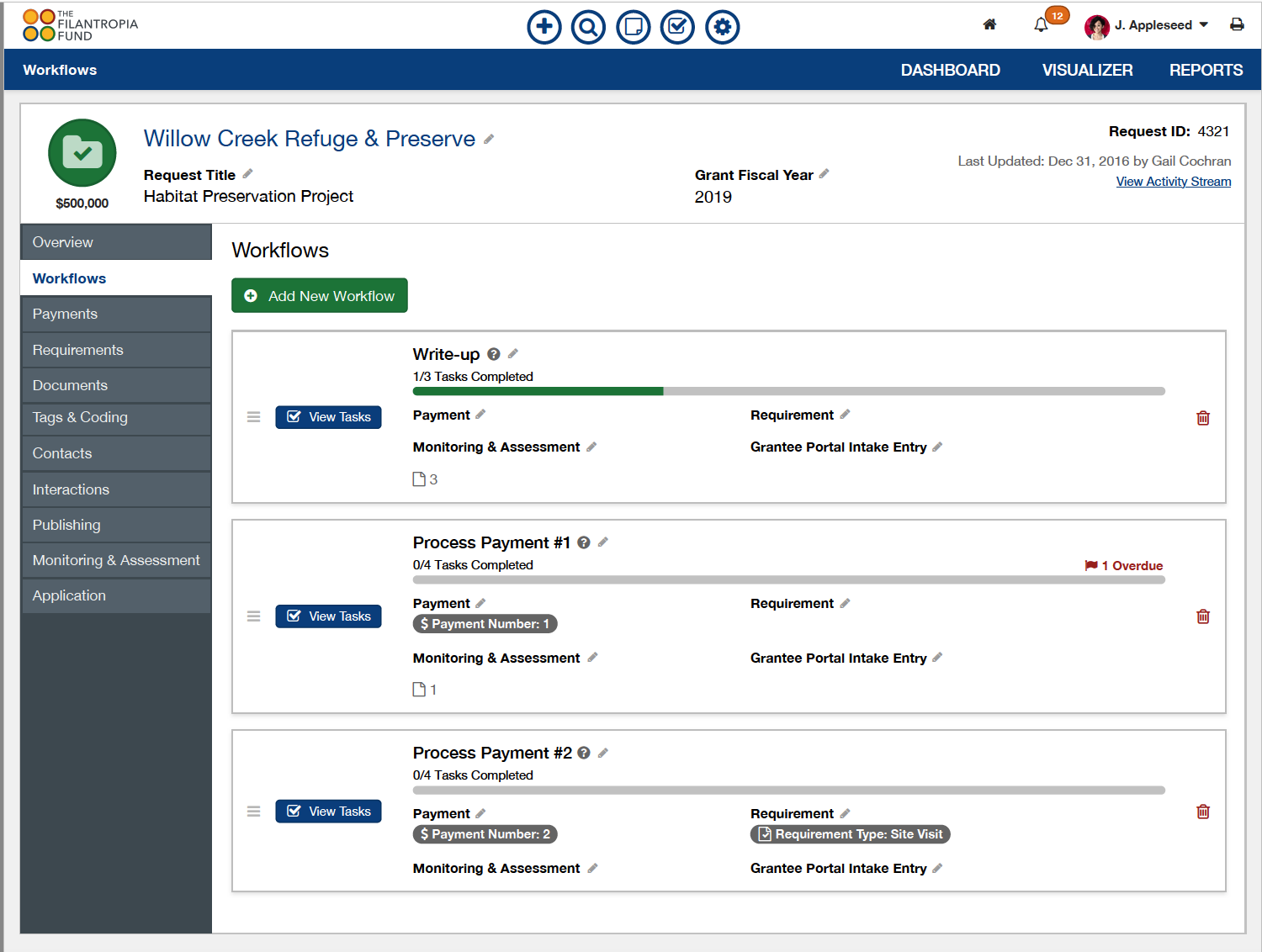Switch to the VISUALIZER view
The image size is (1262, 952).
tap(1087, 70)
